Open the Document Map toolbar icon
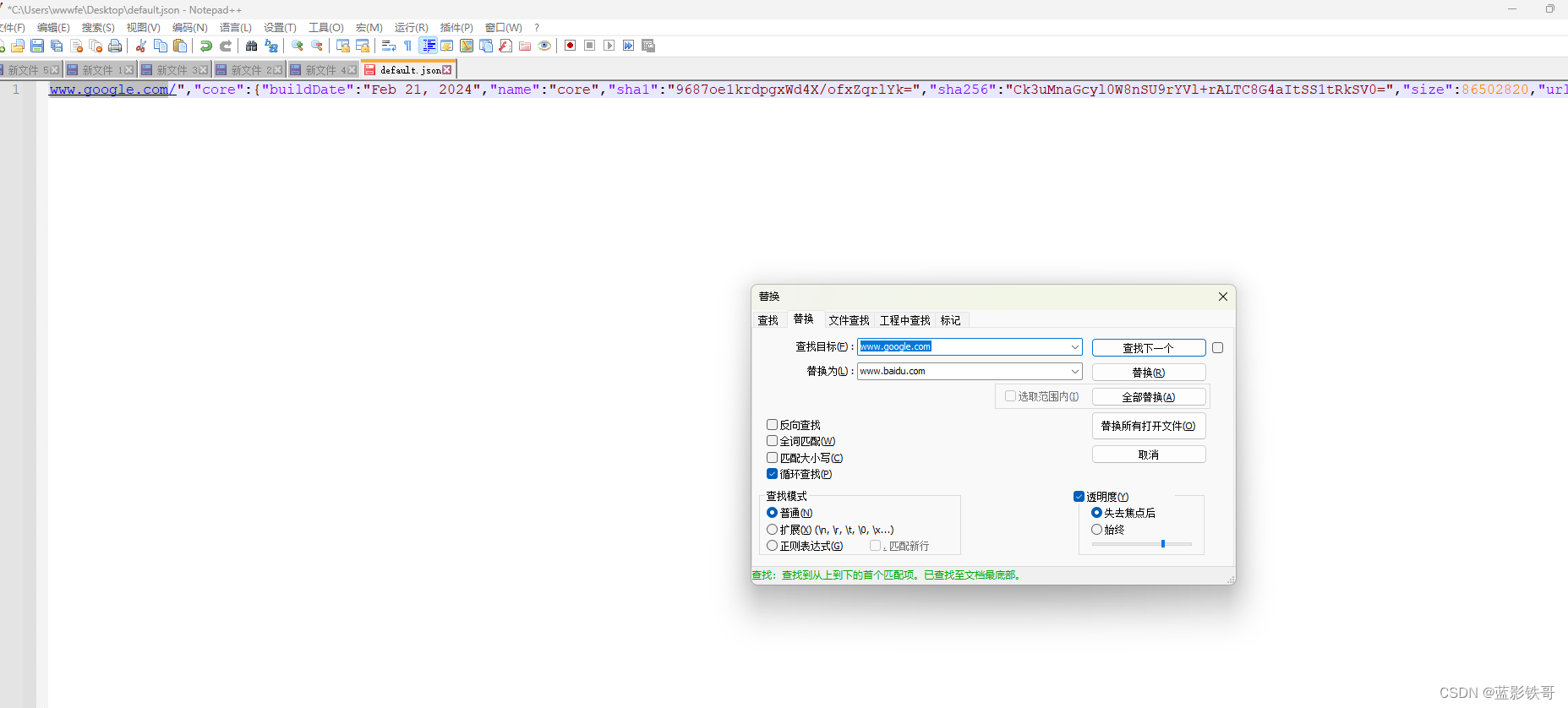Viewport: 1568px width, 708px height. (x=466, y=46)
